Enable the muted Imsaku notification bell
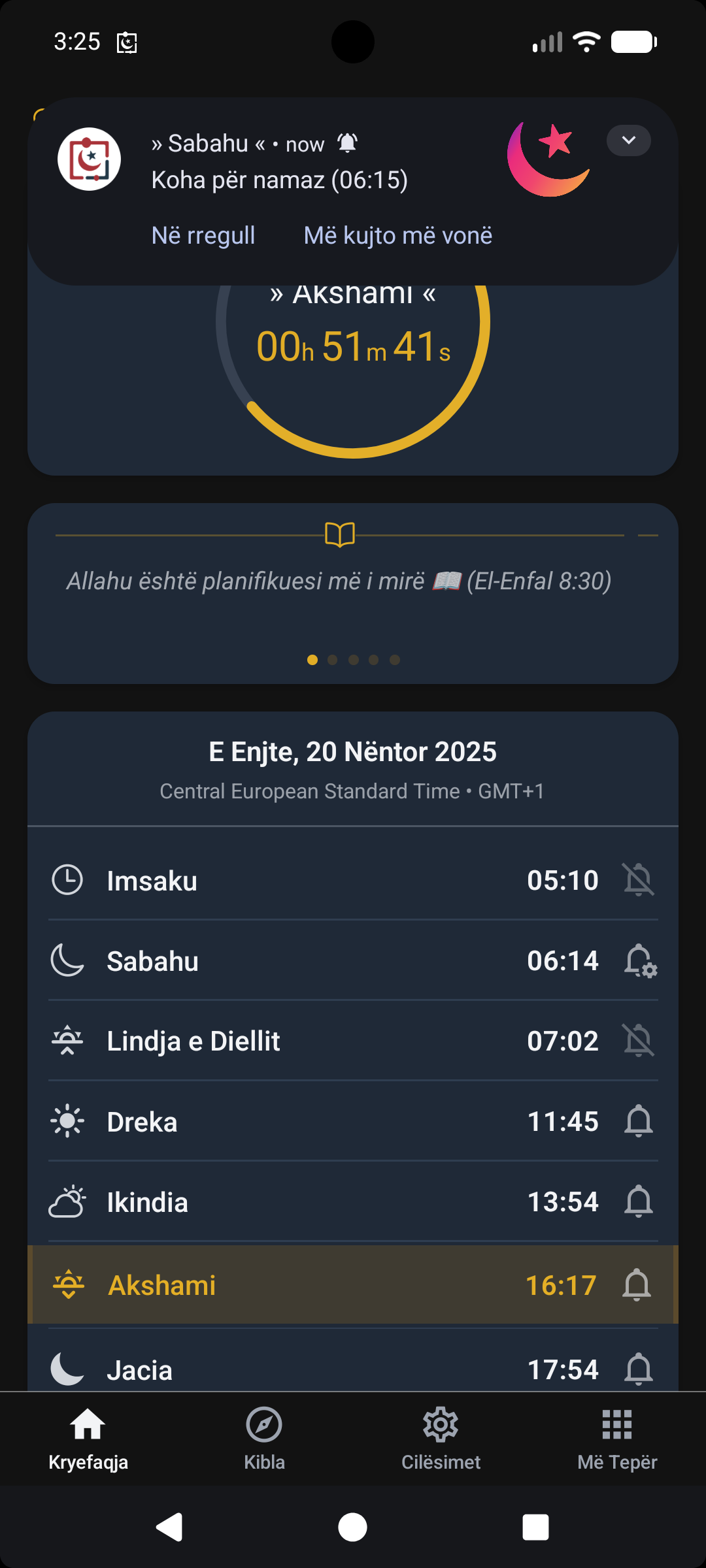Screen dimensions: 706x1568 pos(638,880)
